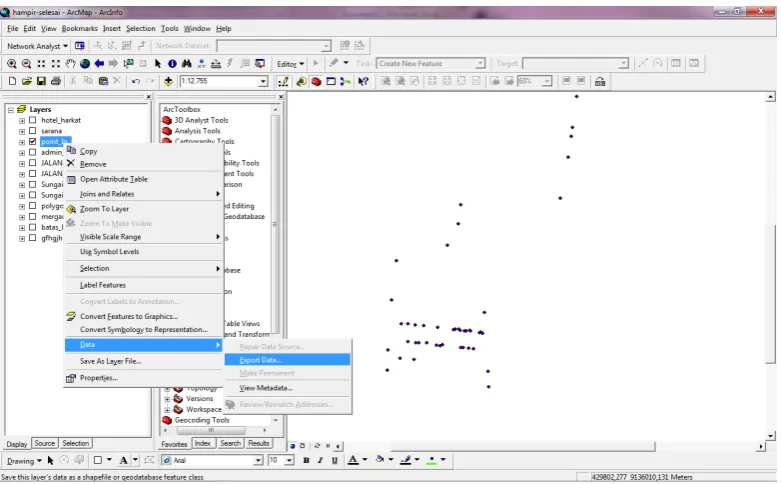Toggle the gfhgjh layer checkbox
The width and height of the screenshot is (781, 484).
point(33,238)
